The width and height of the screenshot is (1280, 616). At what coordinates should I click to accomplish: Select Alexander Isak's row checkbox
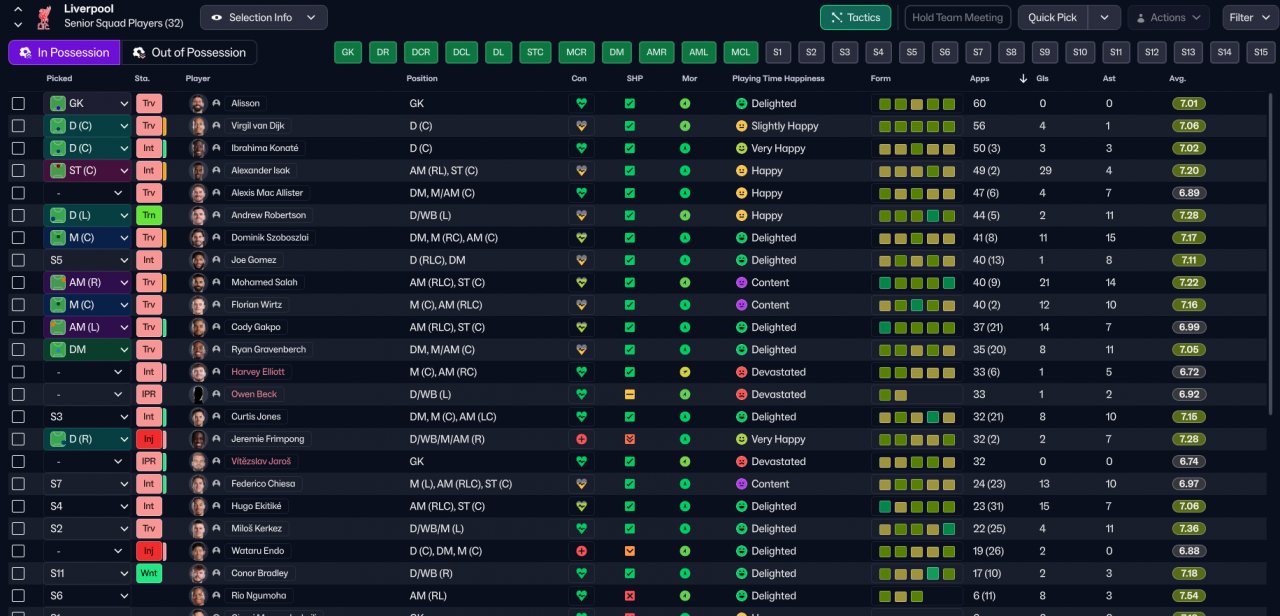coord(18,171)
